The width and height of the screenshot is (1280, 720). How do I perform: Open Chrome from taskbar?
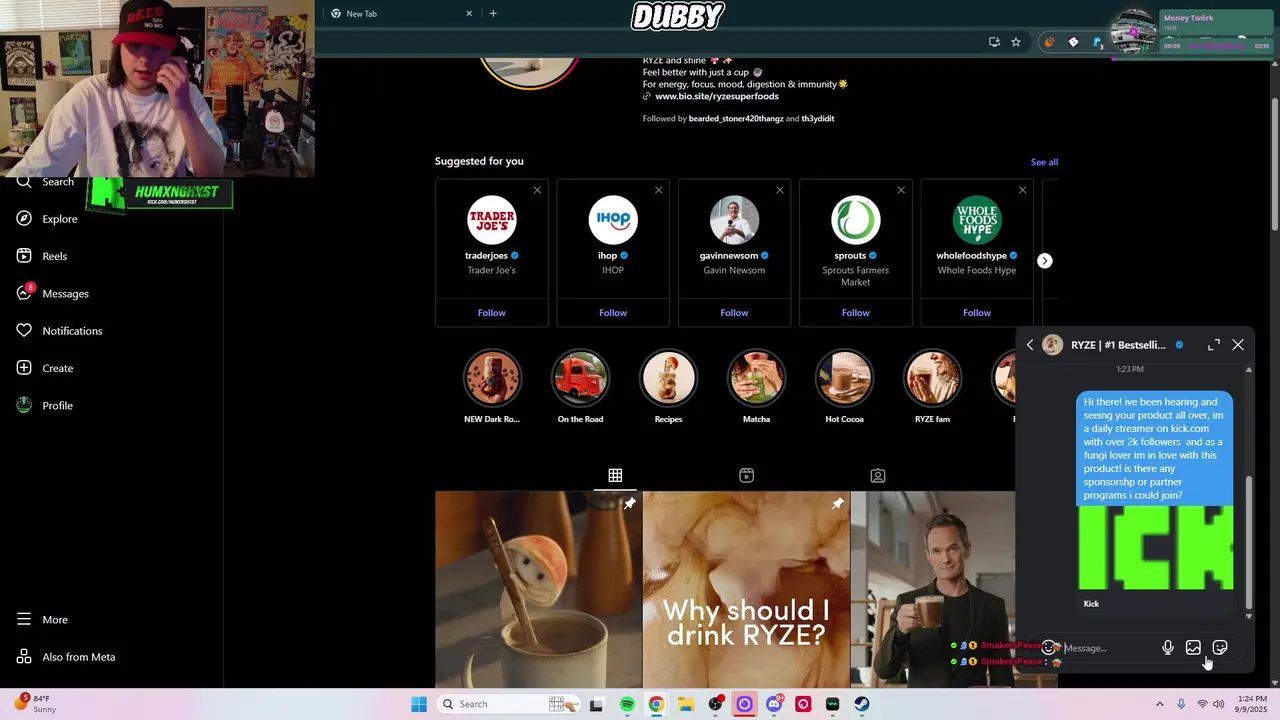[x=656, y=704]
